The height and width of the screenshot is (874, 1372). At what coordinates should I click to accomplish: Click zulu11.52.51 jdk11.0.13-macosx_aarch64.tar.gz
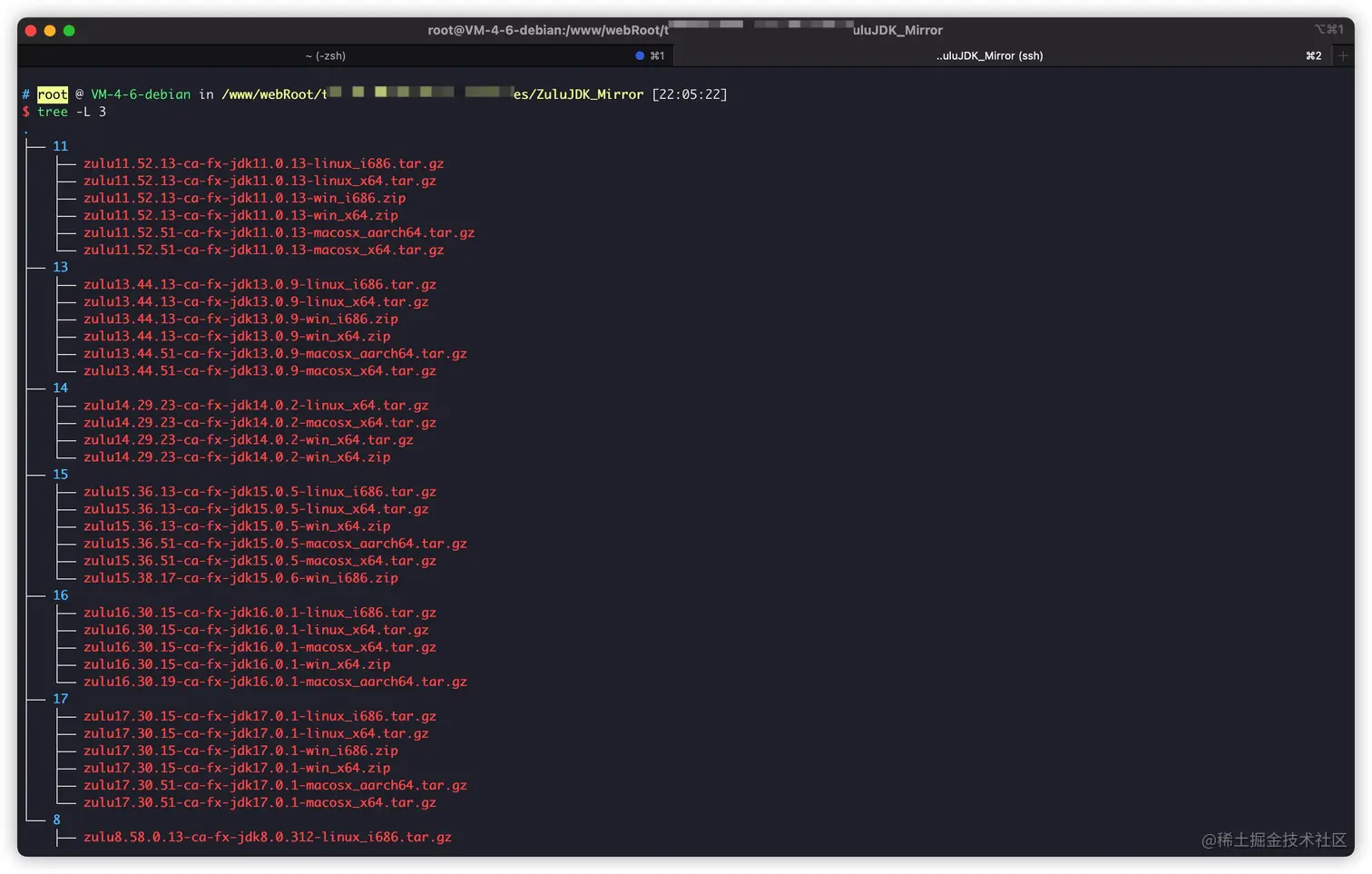pyautogui.click(x=279, y=232)
